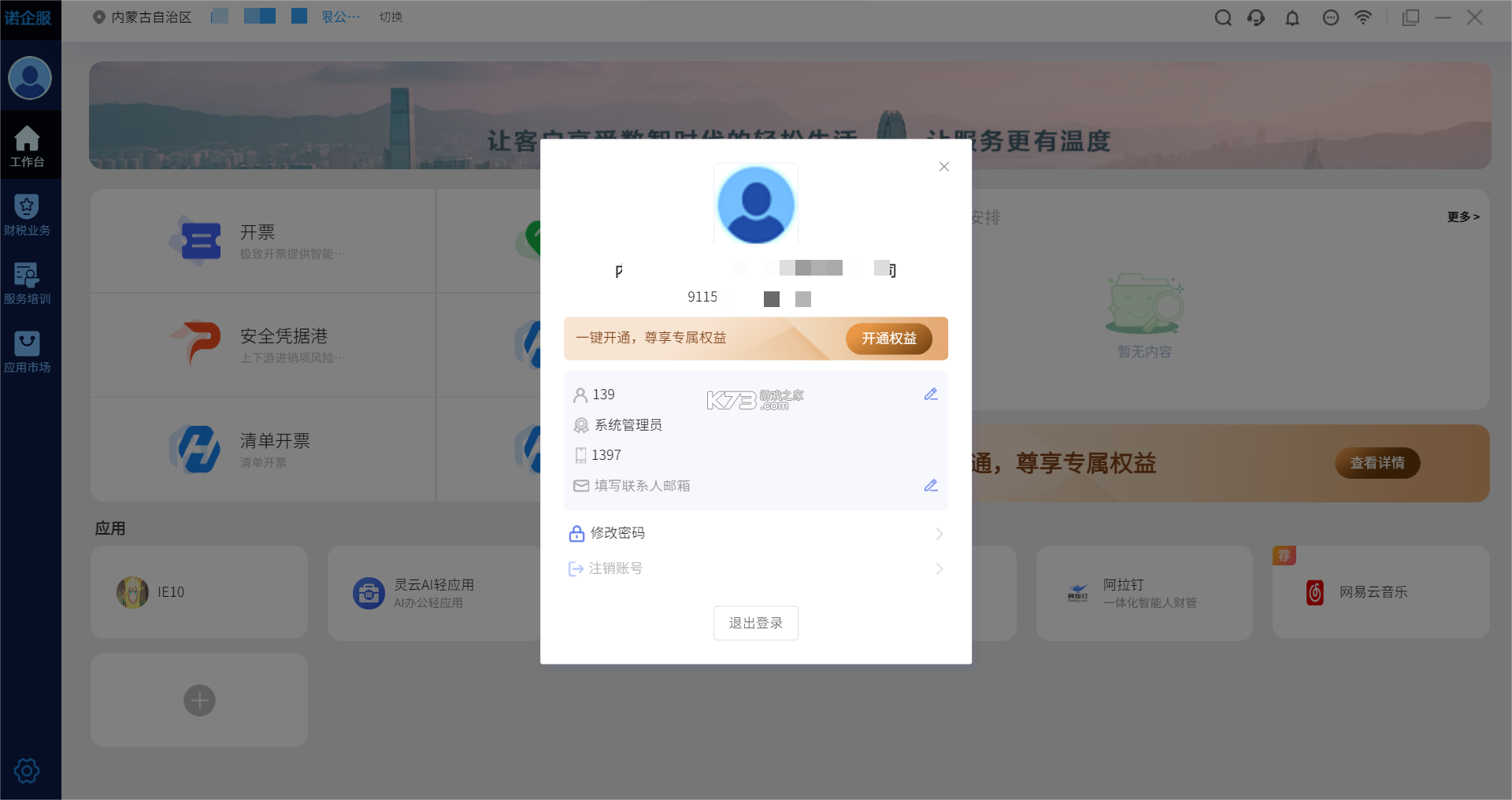
Task: Close the profile dialog with X
Action: click(943, 167)
